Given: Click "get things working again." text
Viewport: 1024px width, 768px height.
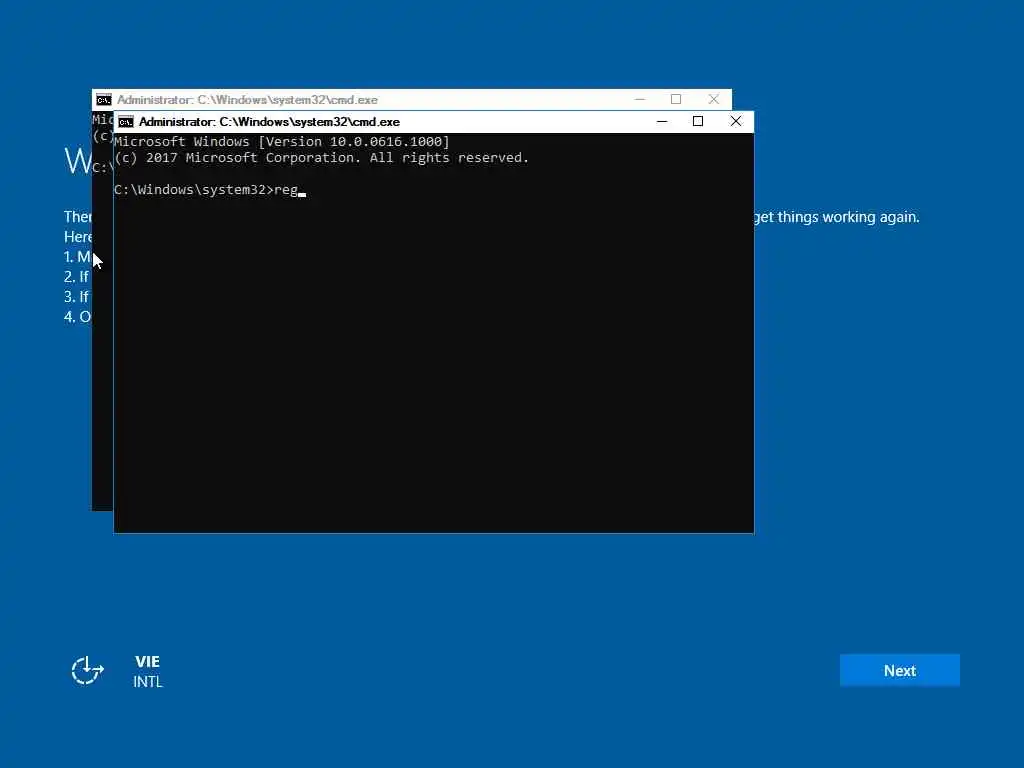Looking at the screenshot, I should point(837,217).
